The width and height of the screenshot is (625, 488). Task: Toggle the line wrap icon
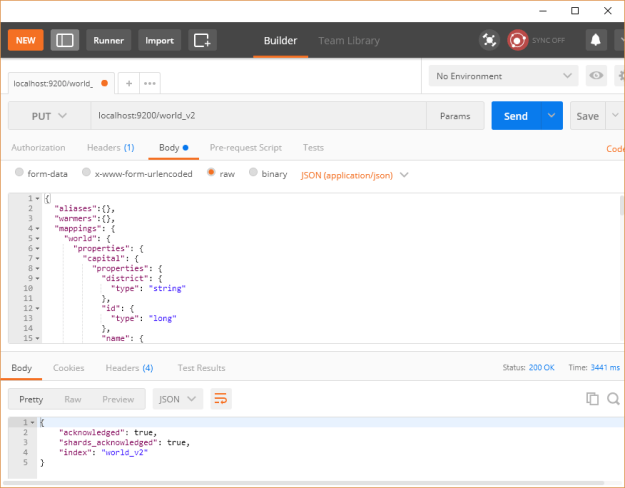221,399
